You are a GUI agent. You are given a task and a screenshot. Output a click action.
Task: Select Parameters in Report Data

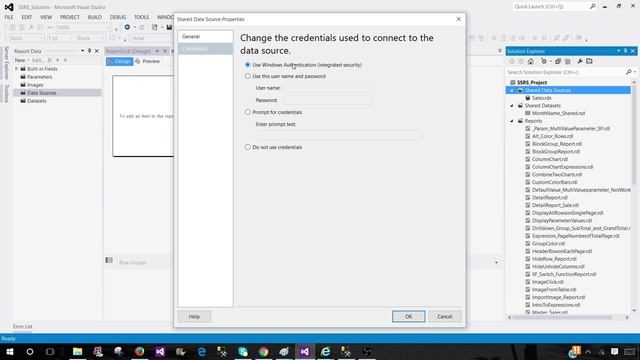click(x=39, y=77)
